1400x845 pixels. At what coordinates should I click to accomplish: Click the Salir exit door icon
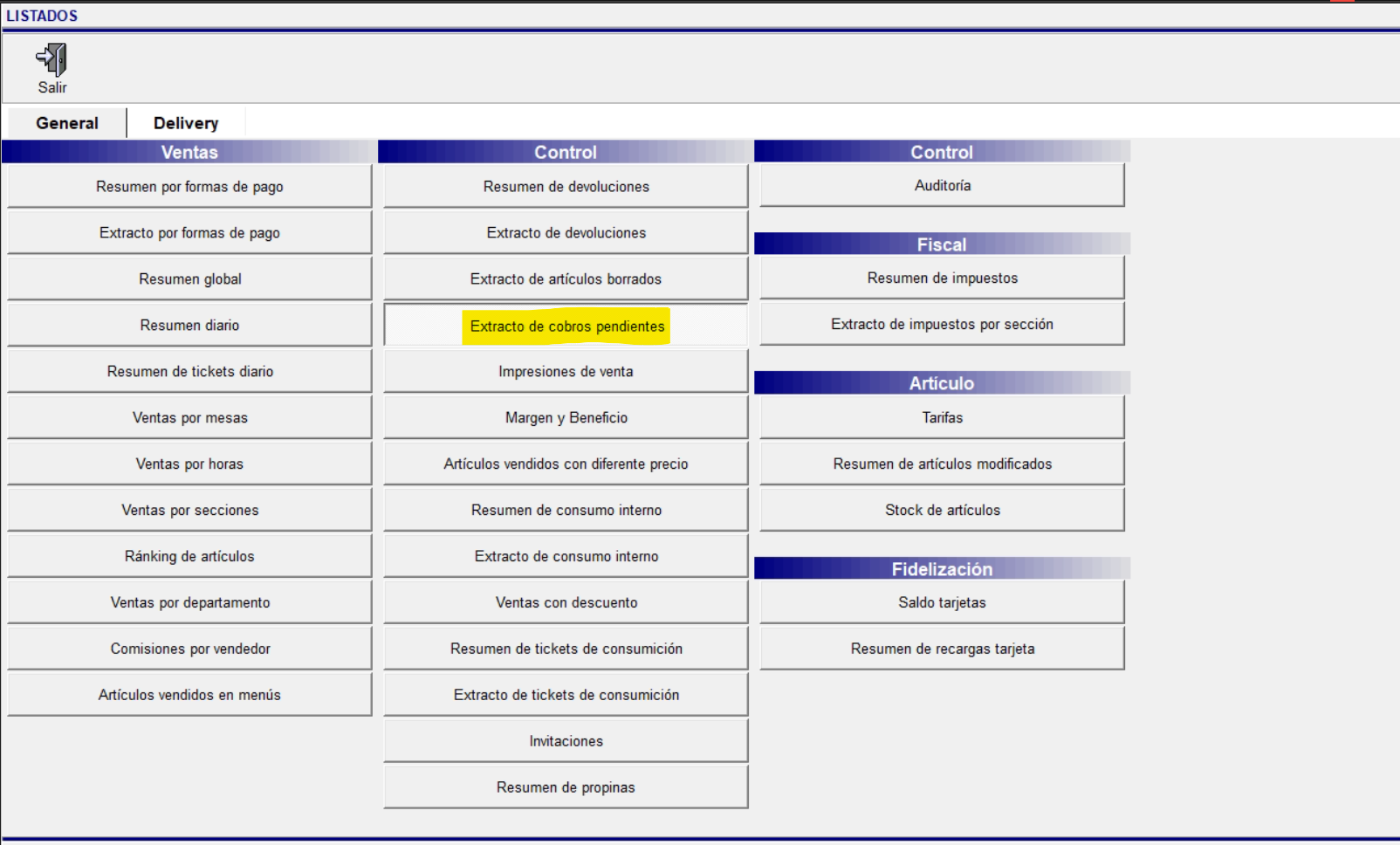[51, 60]
